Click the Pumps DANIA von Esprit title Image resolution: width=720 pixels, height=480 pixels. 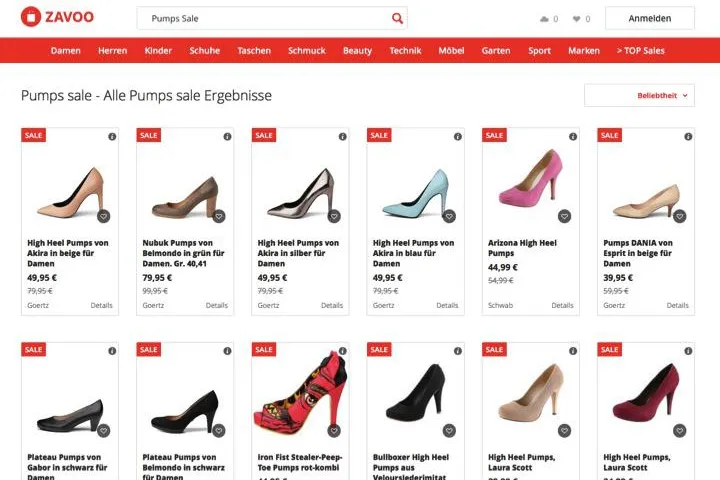point(638,253)
